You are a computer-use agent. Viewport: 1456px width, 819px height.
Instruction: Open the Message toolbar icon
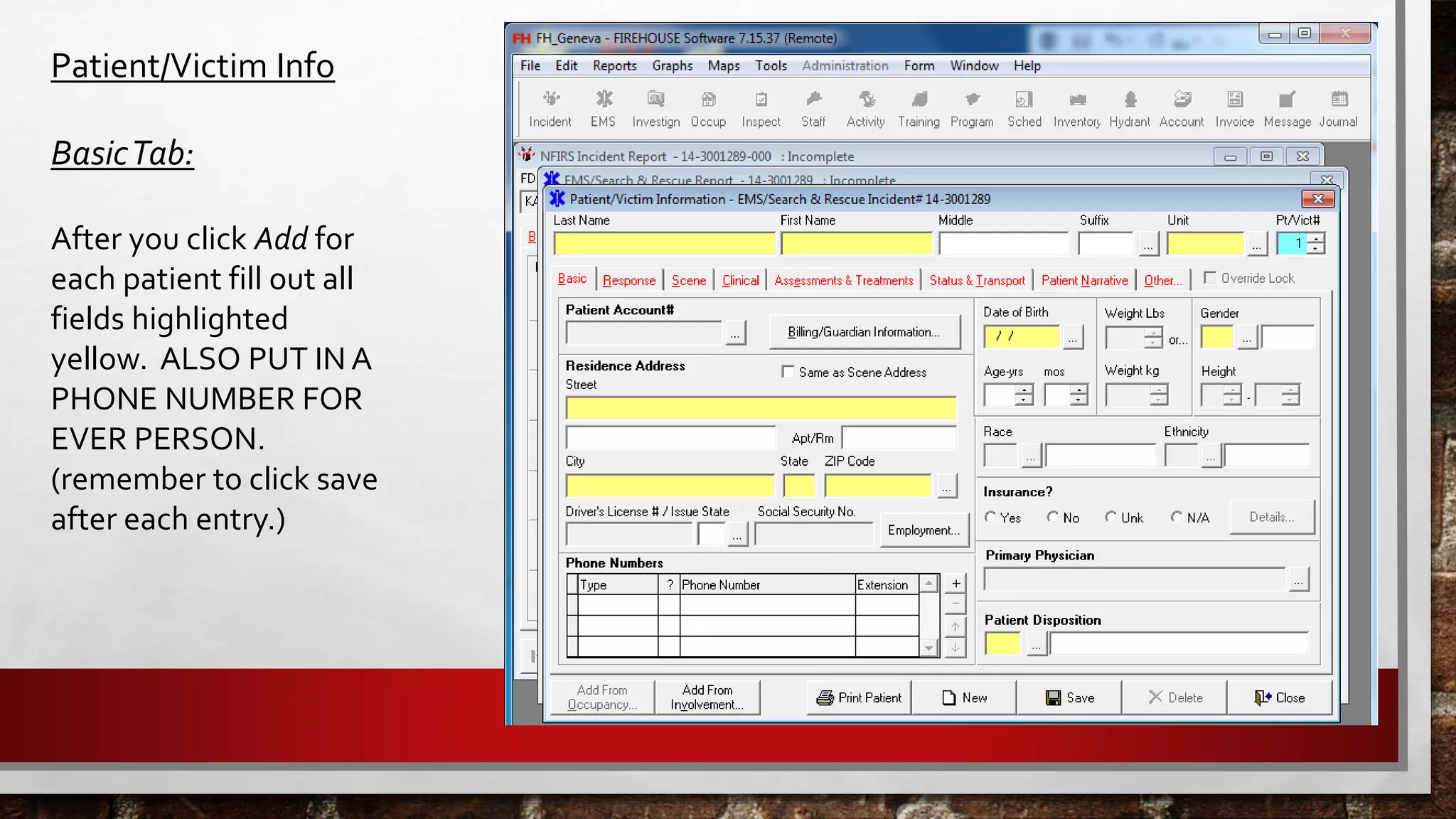tap(1288, 109)
